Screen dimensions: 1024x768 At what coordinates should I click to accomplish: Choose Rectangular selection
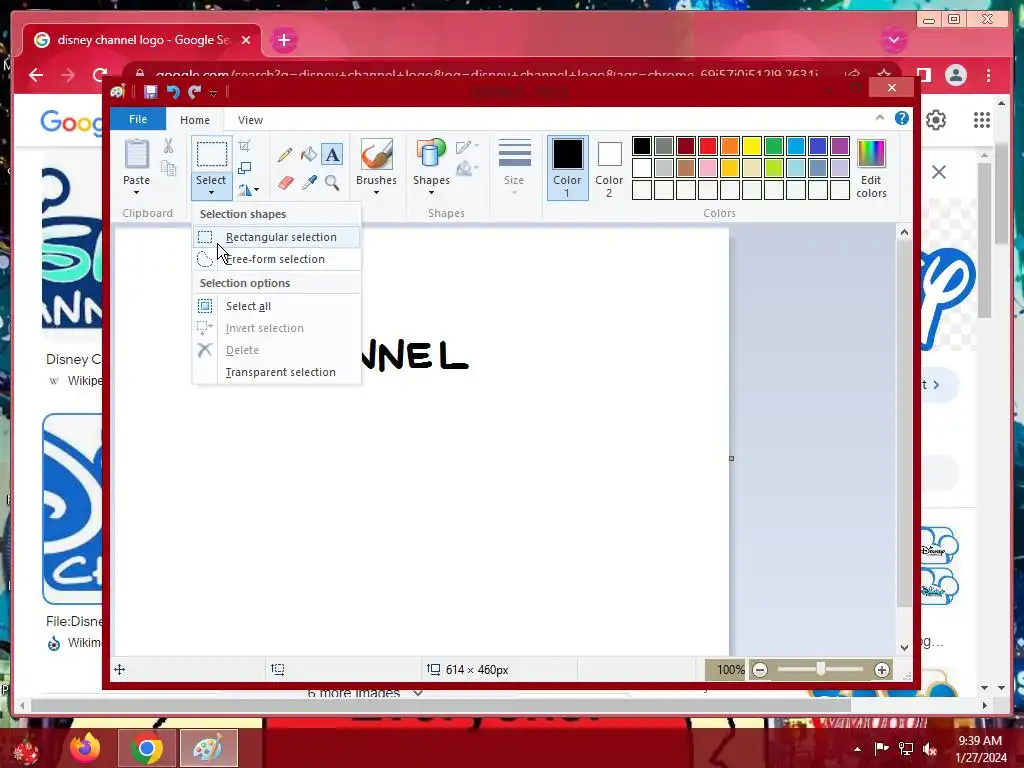tap(277, 237)
